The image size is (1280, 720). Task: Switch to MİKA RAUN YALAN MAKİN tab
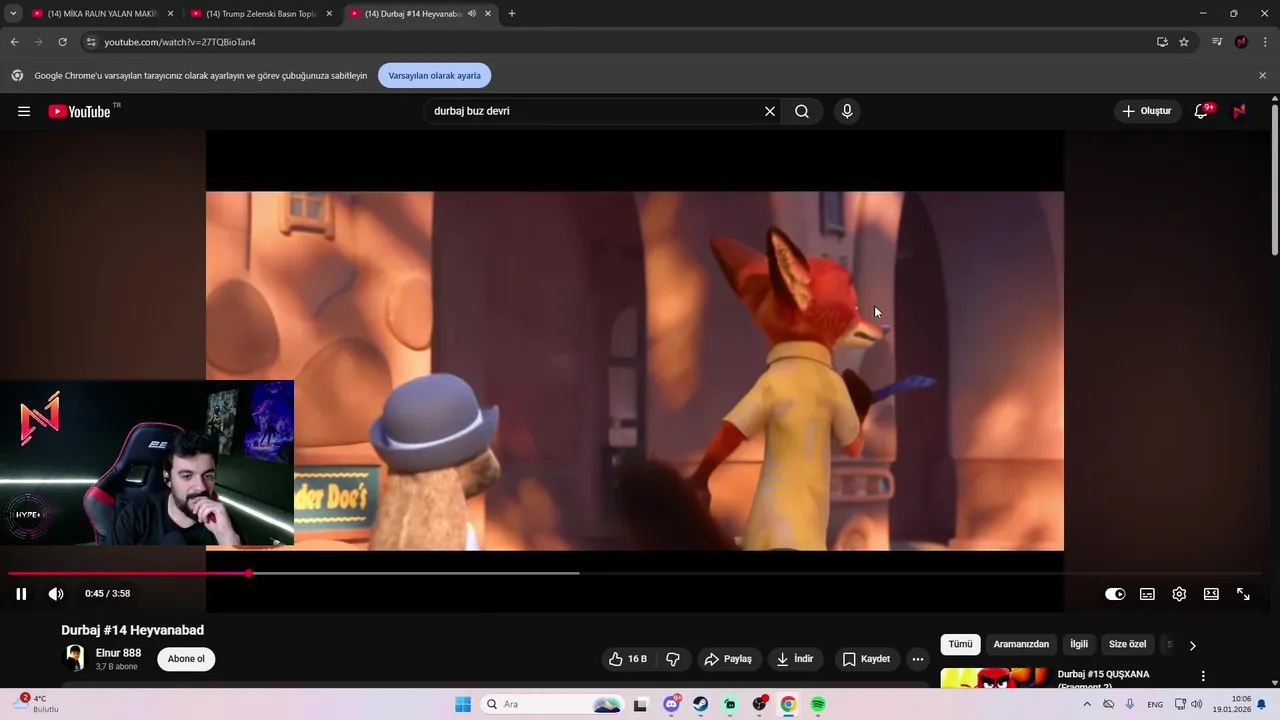[x=103, y=14]
